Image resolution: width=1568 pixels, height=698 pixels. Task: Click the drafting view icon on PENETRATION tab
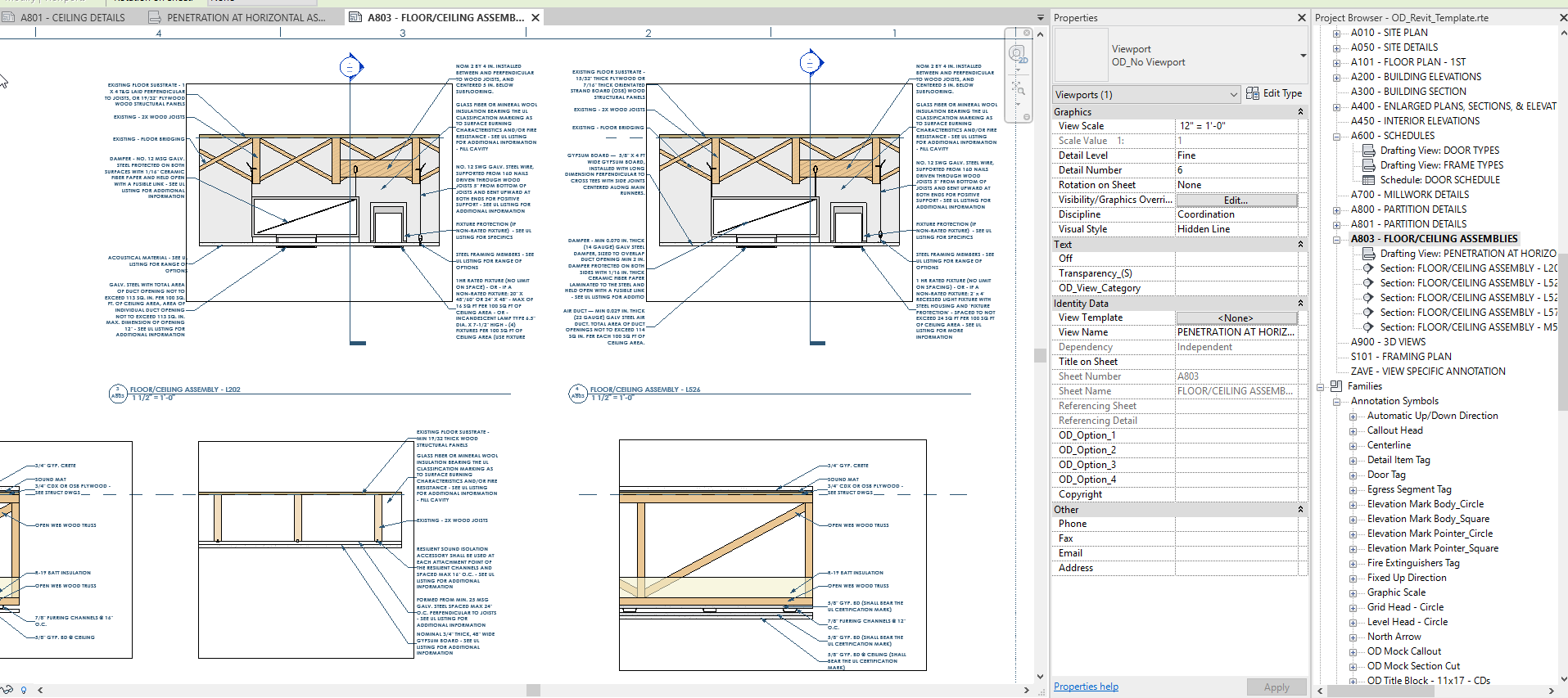click(x=156, y=17)
